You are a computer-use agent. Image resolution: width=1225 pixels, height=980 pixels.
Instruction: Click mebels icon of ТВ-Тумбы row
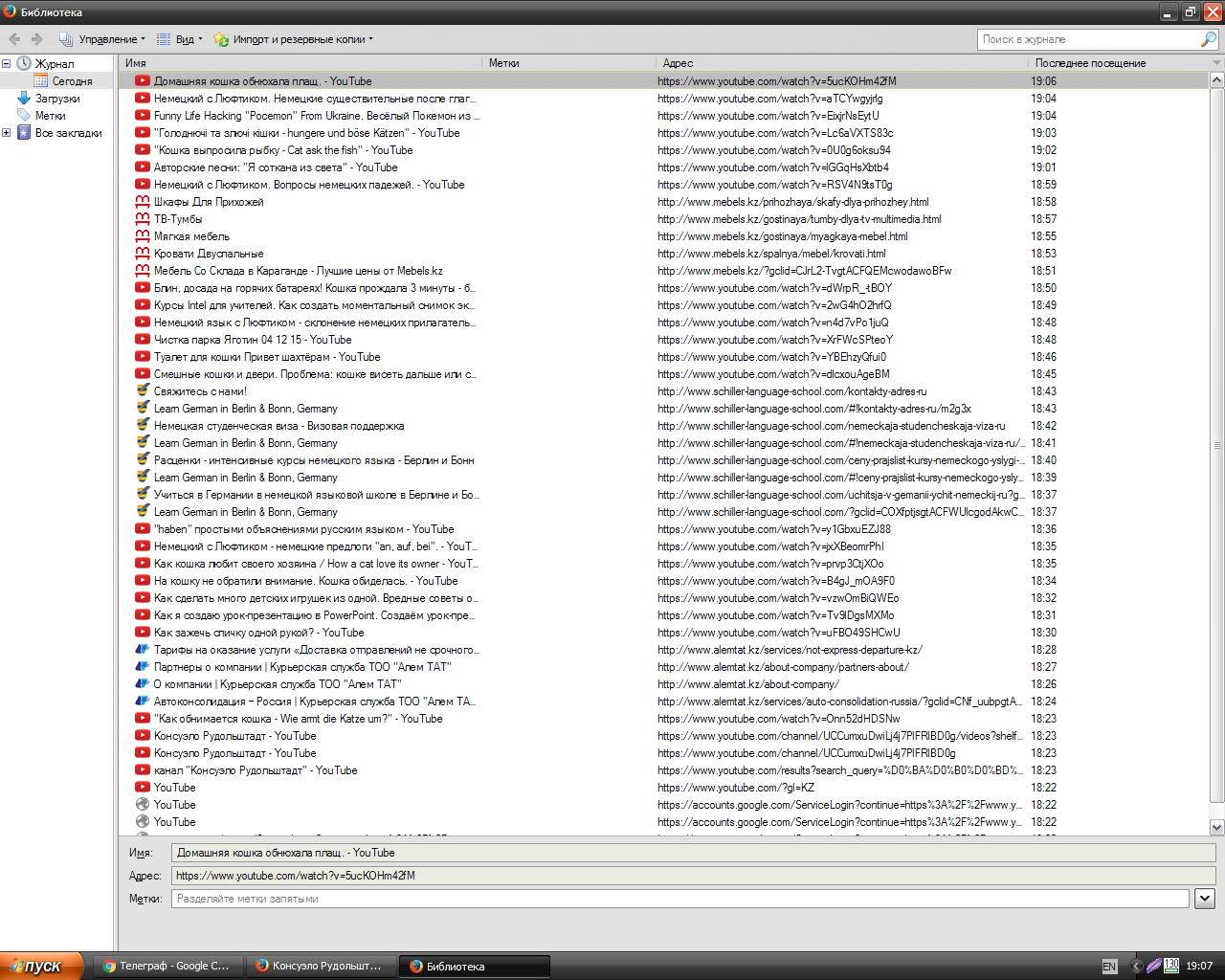tap(143, 219)
